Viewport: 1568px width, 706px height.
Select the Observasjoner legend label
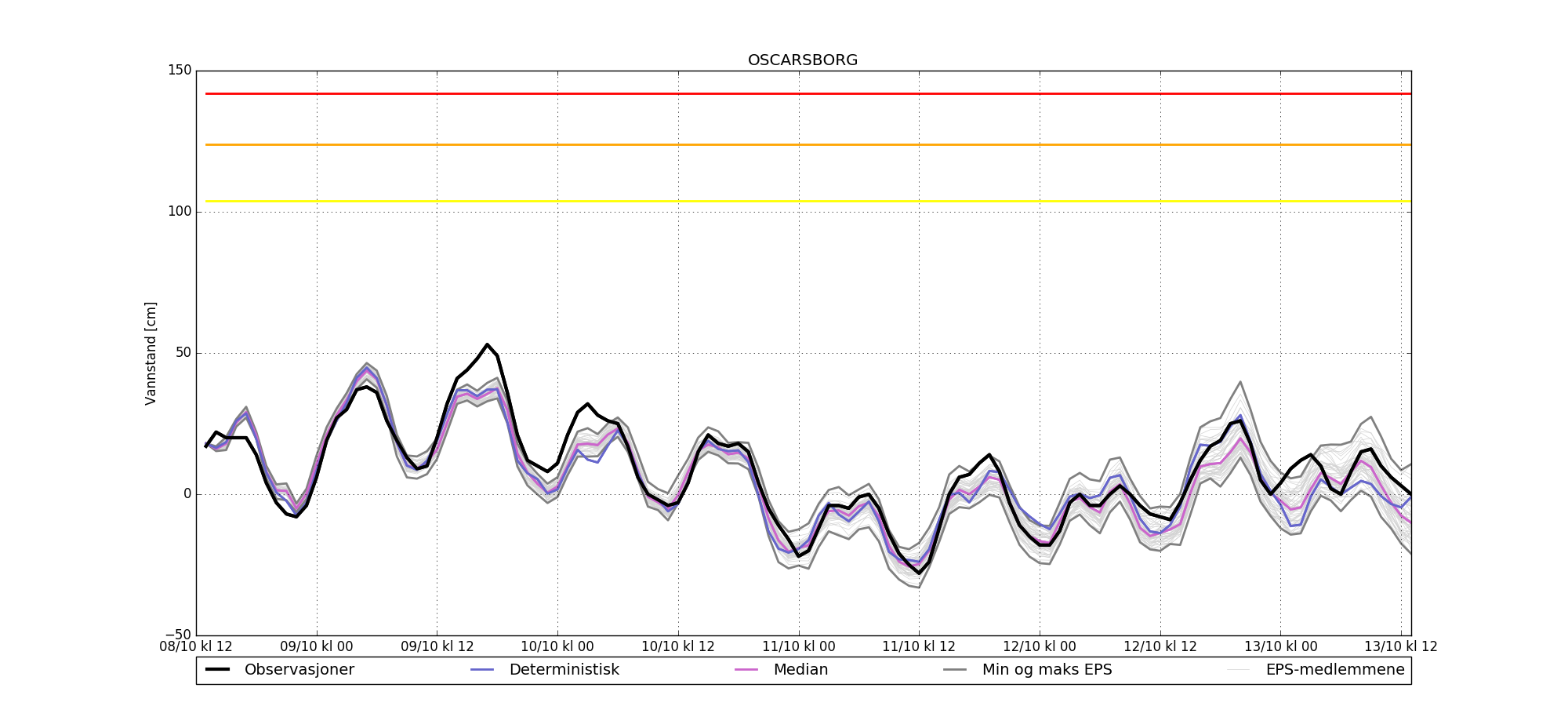coord(299,670)
